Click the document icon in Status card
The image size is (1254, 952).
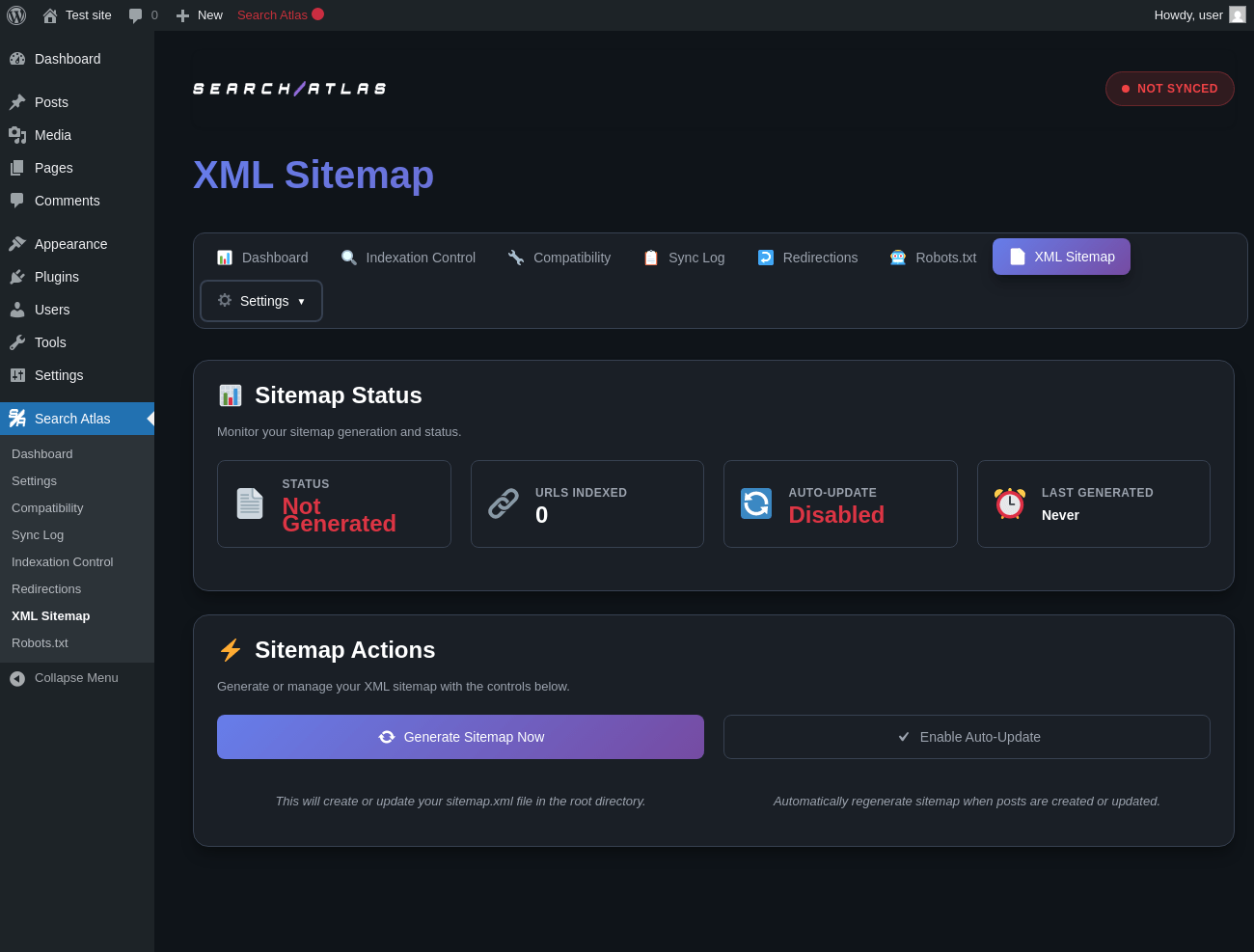point(250,503)
